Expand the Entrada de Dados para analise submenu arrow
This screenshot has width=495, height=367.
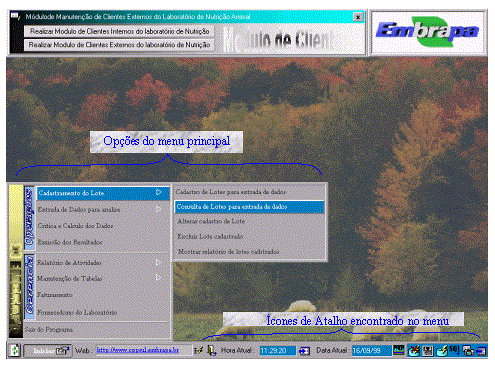coord(159,209)
